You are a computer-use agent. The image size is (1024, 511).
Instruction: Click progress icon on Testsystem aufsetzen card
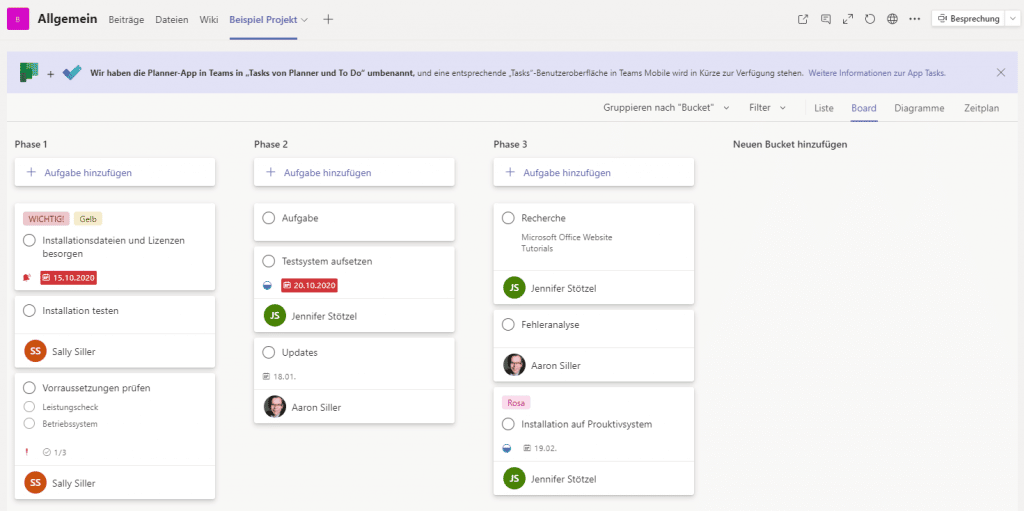pos(267,286)
